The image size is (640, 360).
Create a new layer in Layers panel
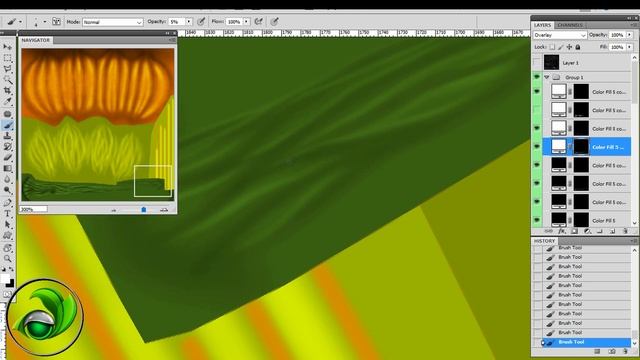[612, 231]
